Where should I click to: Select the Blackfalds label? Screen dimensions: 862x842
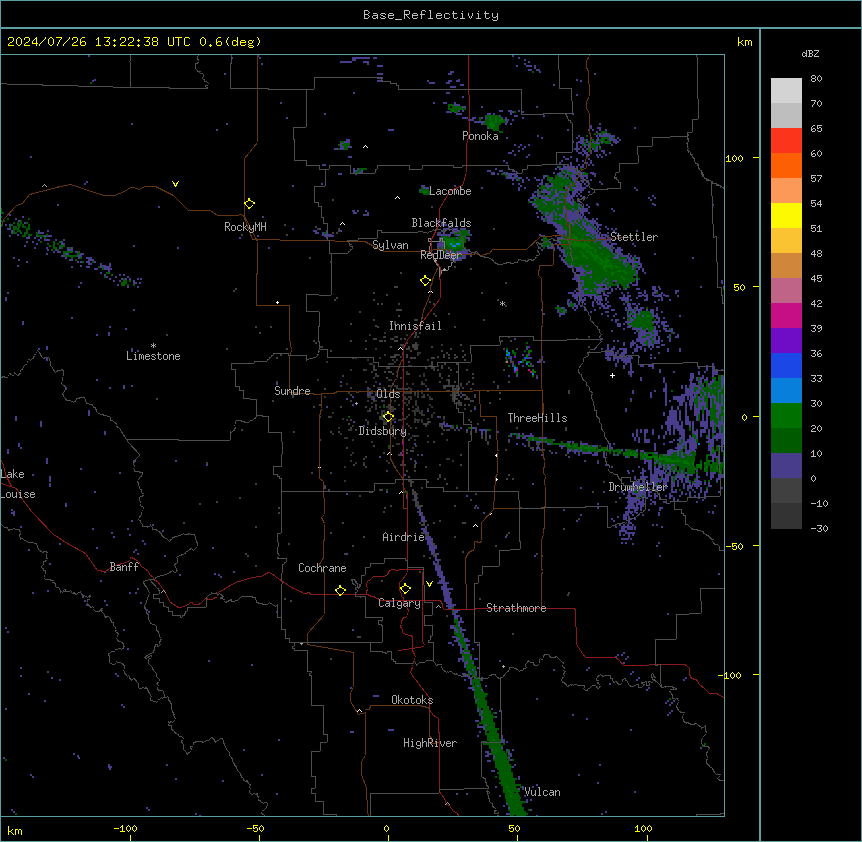pos(441,223)
